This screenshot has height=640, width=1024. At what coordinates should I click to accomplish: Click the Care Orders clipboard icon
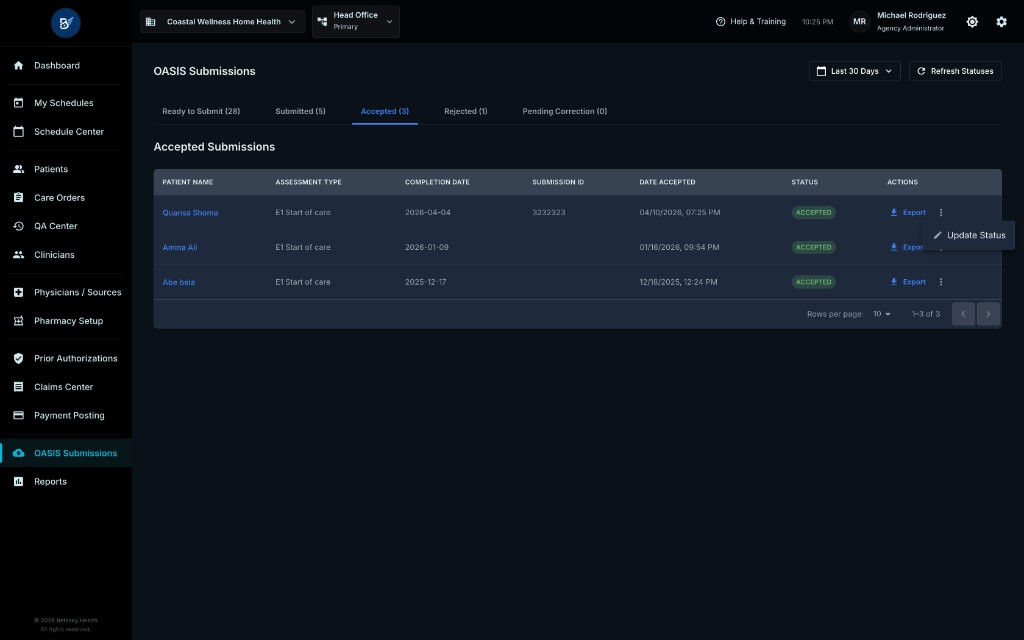(x=18, y=197)
